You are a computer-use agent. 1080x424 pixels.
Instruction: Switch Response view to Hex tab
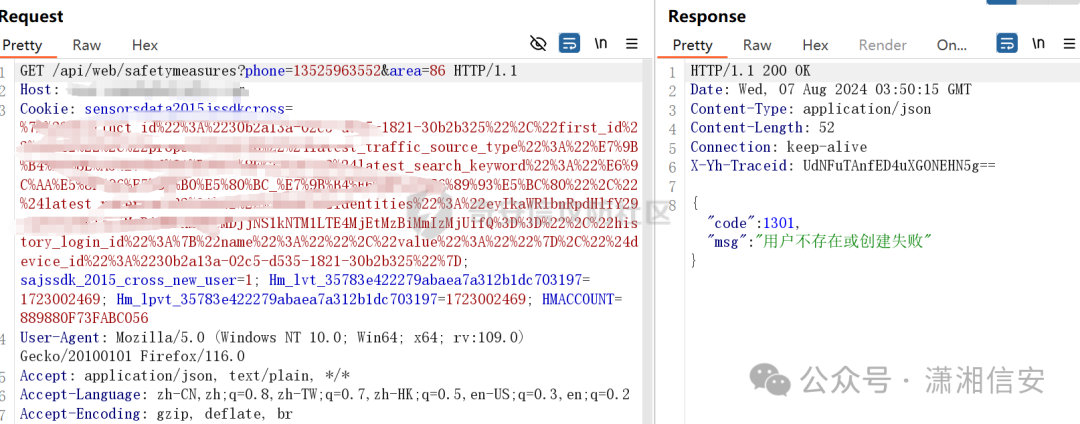point(815,45)
